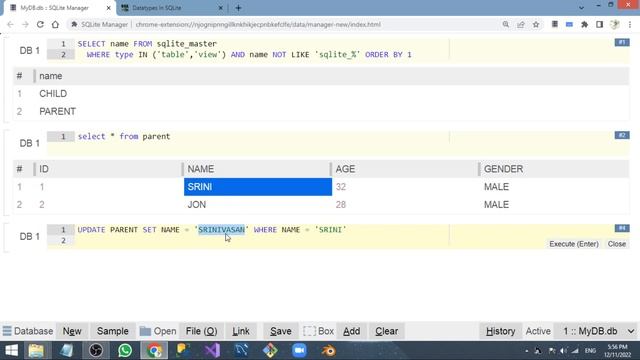Image resolution: width=640 pixels, height=360 pixels.
Task: Open a new browser tab with plus
Action: coord(238,8)
